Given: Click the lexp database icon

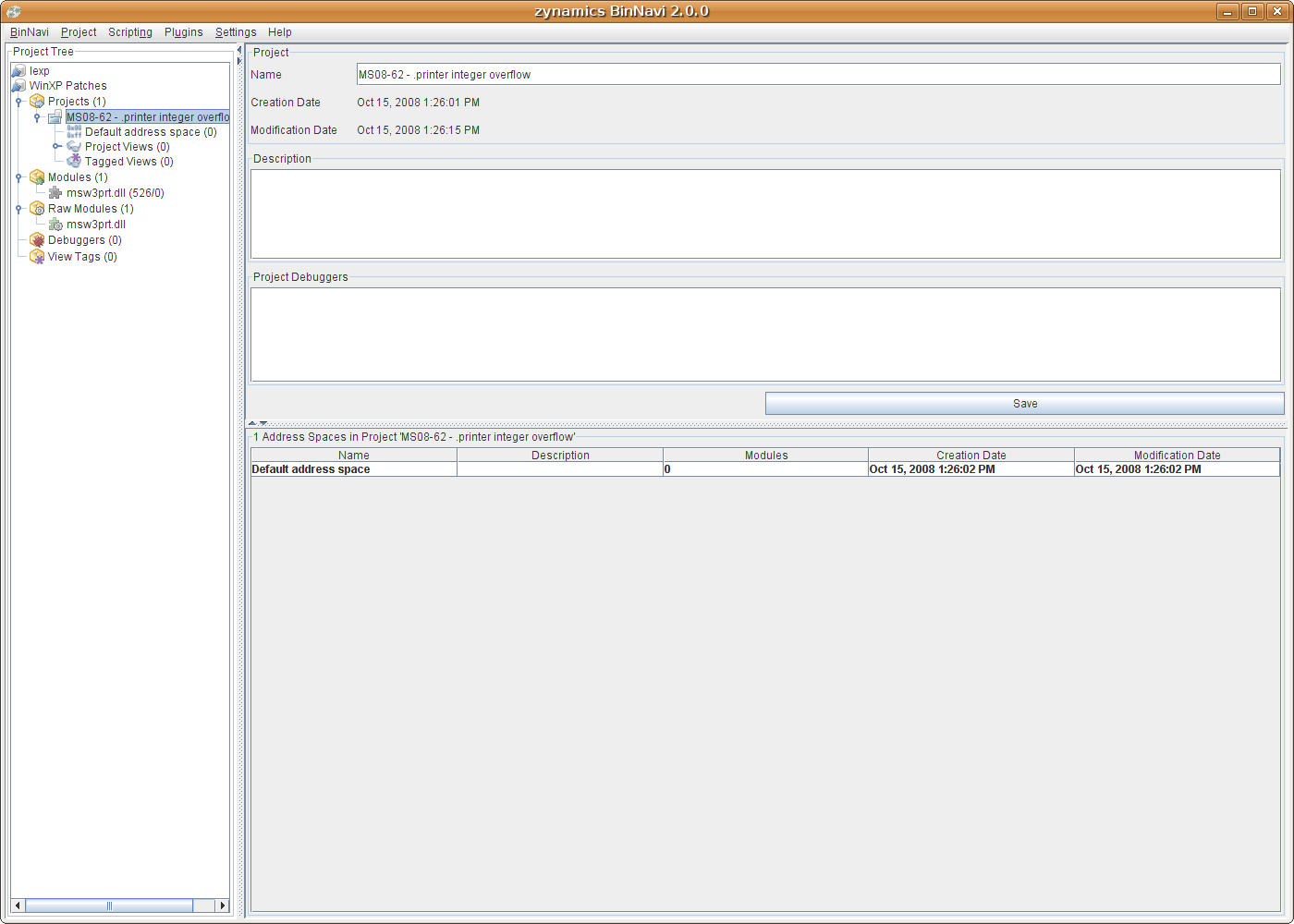Looking at the screenshot, I should pyautogui.click(x=18, y=71).
